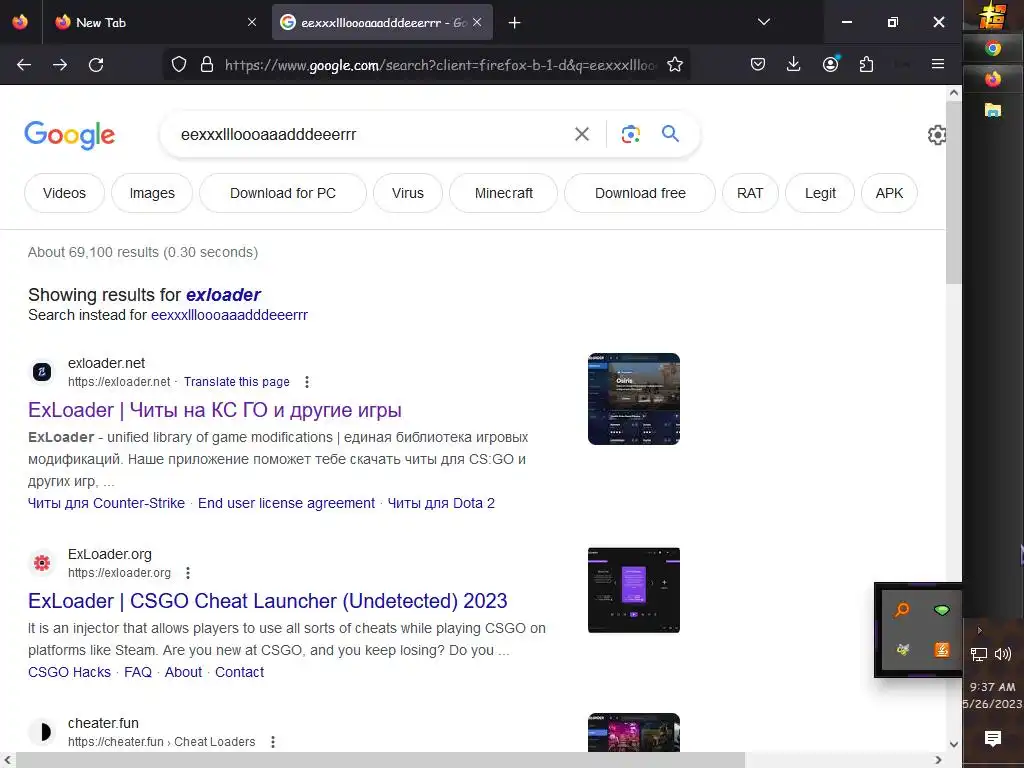This screenshot has width=1024, height=768.
Task: Open more options for exloader.org result
Action: point(187,573)
